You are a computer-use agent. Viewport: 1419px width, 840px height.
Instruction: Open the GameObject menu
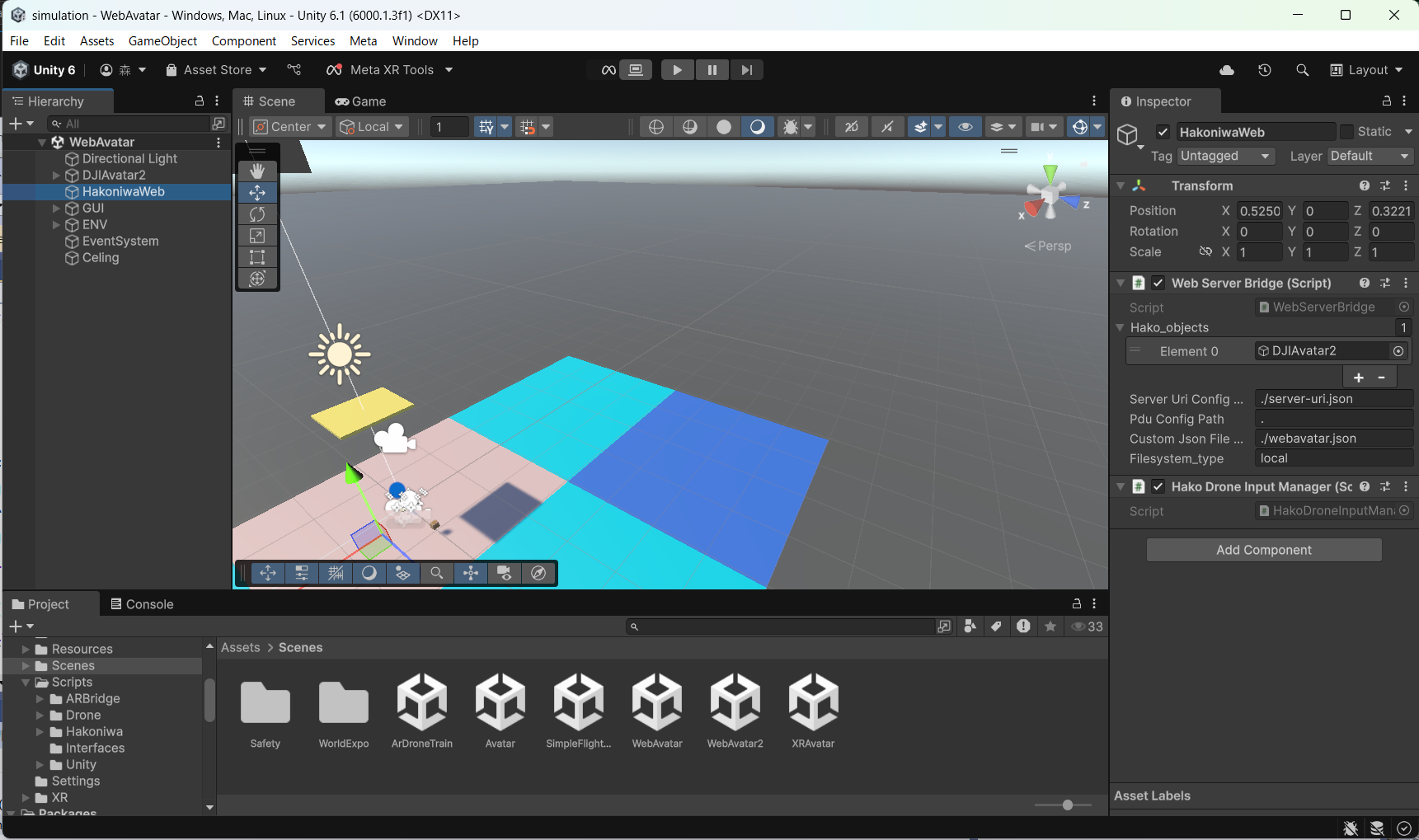(x=162, y=40)
